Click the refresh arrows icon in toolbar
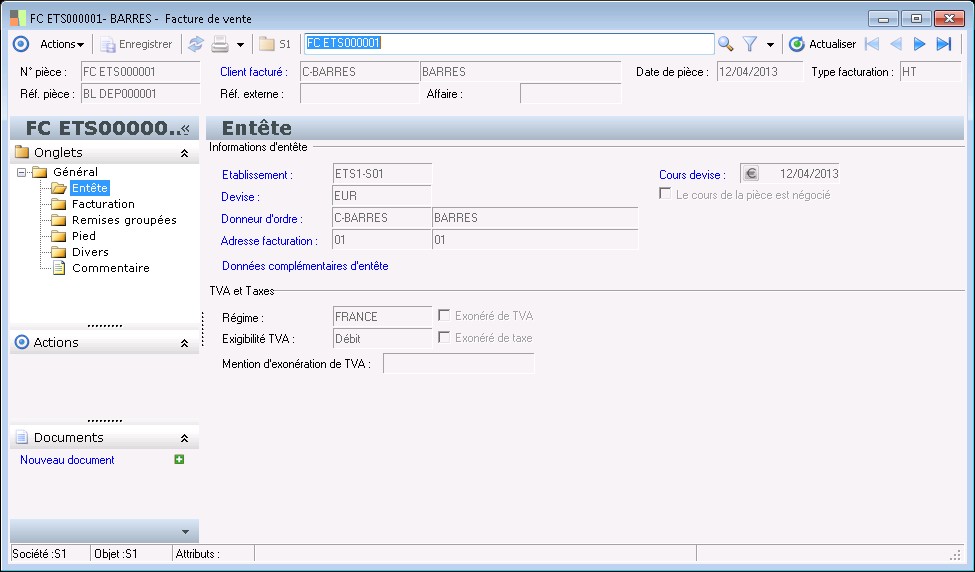The width and height of the screenshot is (975, 572). tap(196, 44)
